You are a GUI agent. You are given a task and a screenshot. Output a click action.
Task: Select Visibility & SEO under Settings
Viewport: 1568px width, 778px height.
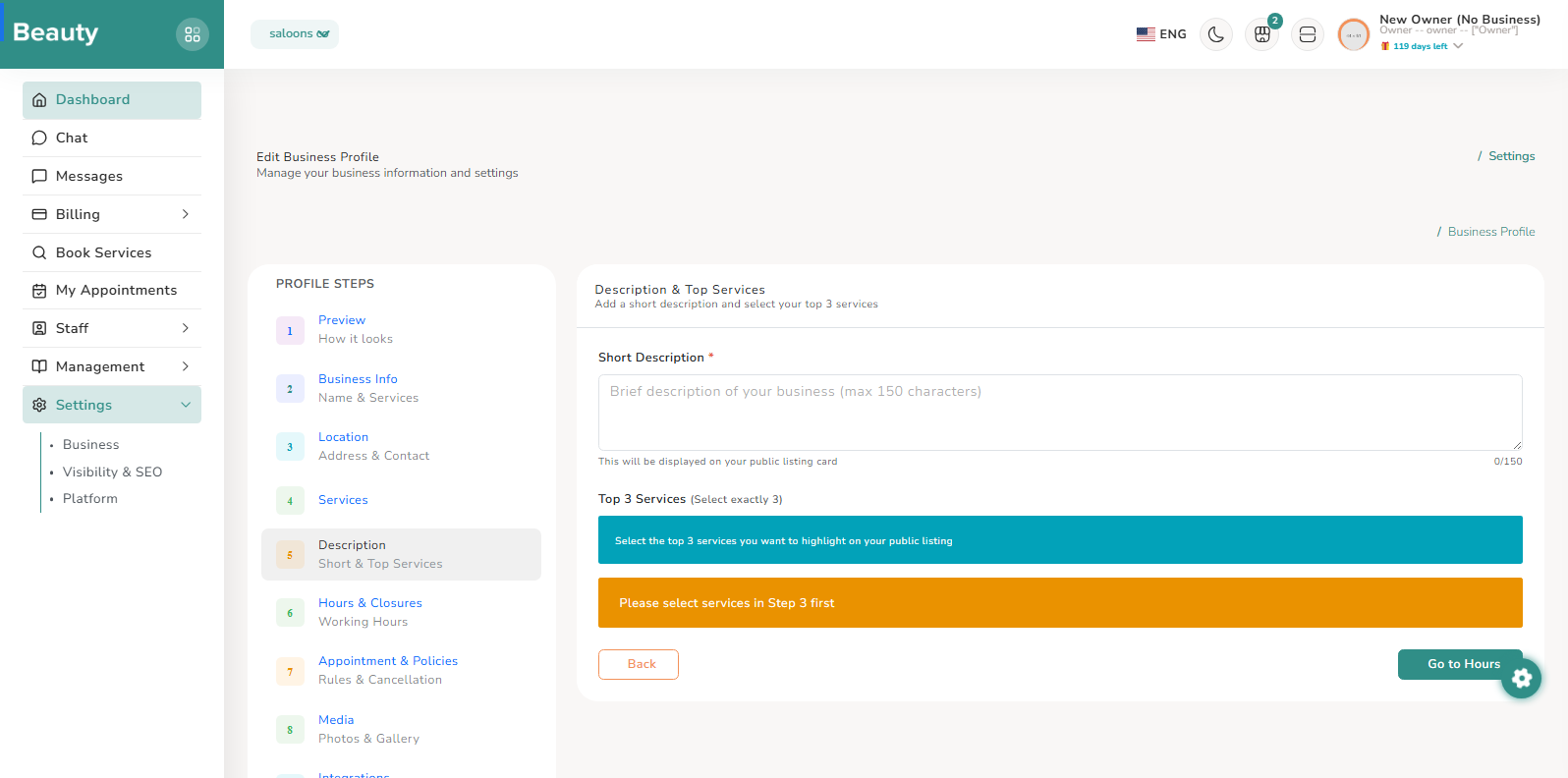(112, 472)
